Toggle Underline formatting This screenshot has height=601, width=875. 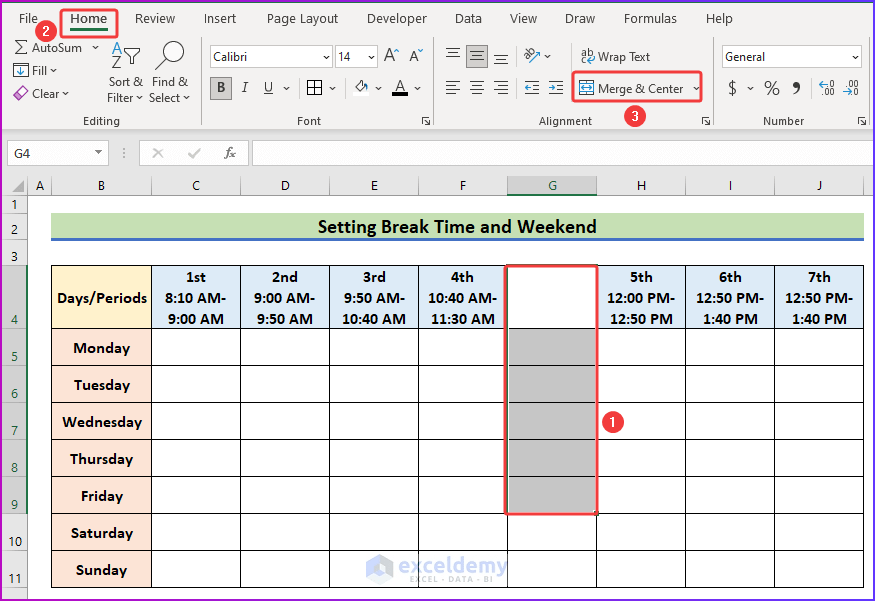click(x=268, y=88)
